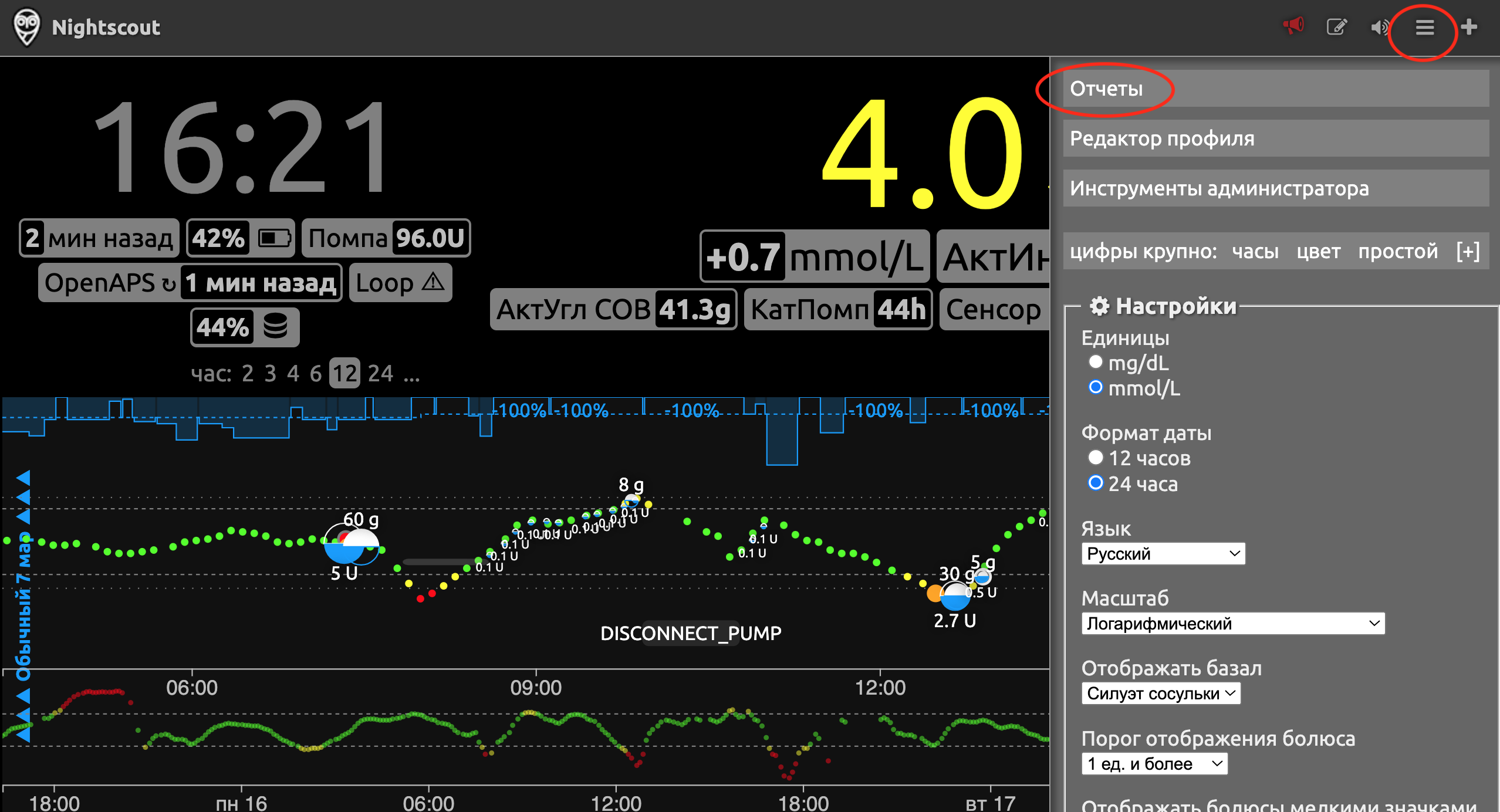Image resolution: width=1500 pixels, height=812 pixels.
Task: Click the DISCONNECT_PUMP chart annotation
Action: (x=691, y=633)
